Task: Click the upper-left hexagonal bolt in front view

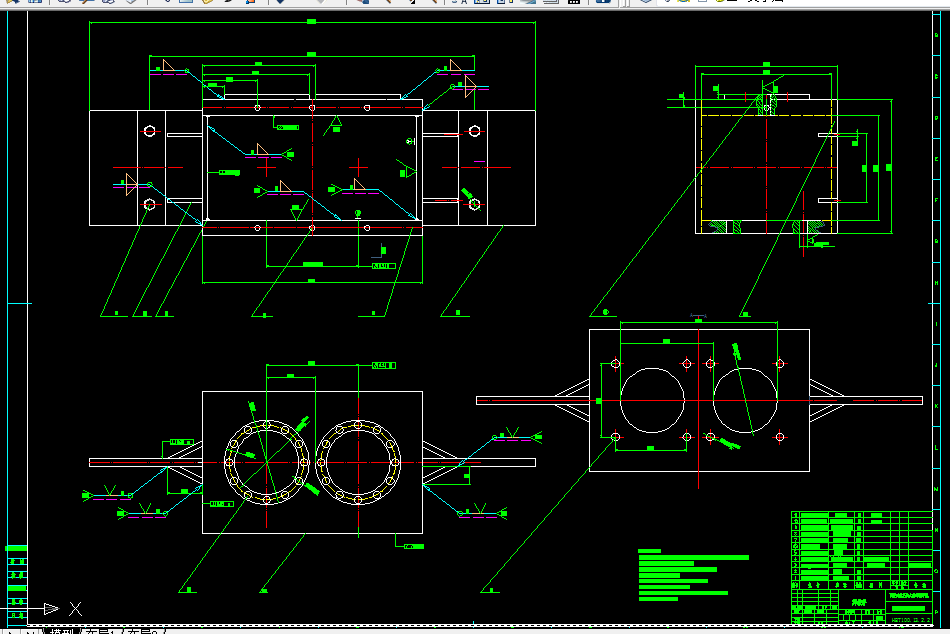Action: [x=150, y=131]
